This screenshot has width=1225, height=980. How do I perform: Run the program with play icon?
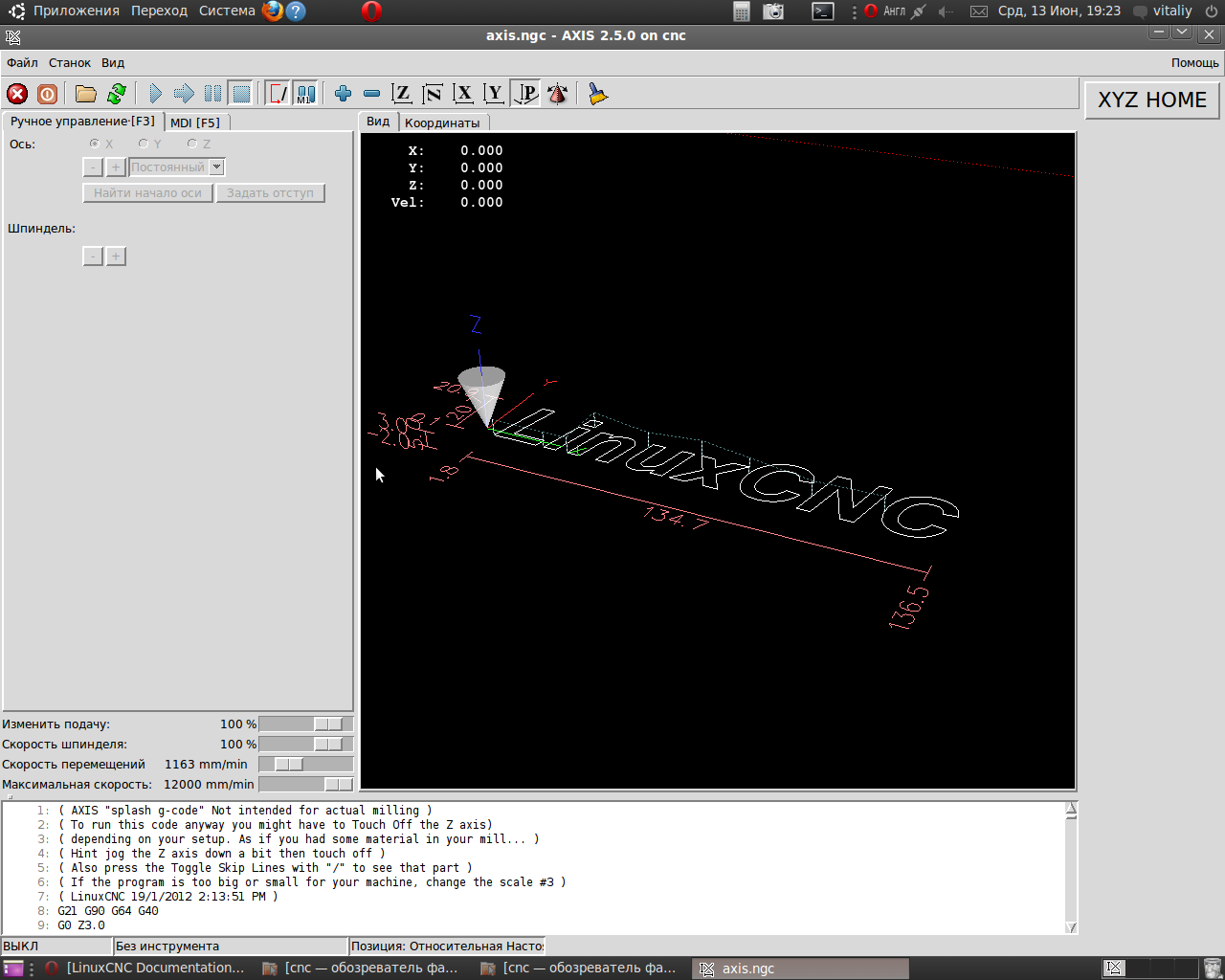click(x=155, y=94)
